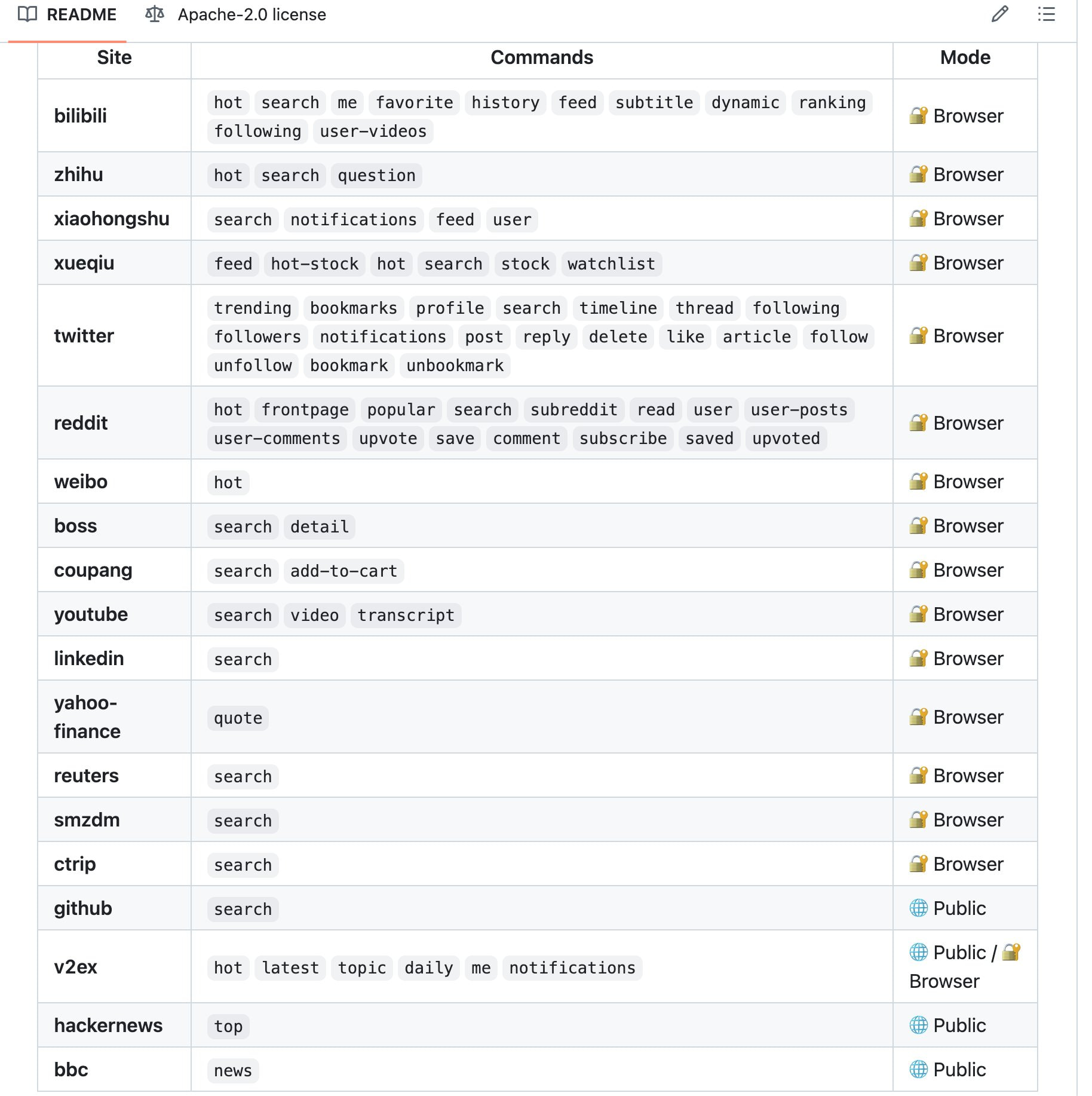Click the scales icon for Apache-2.0 license
The image size is (1092, 1096).
(x=155, y=14)
